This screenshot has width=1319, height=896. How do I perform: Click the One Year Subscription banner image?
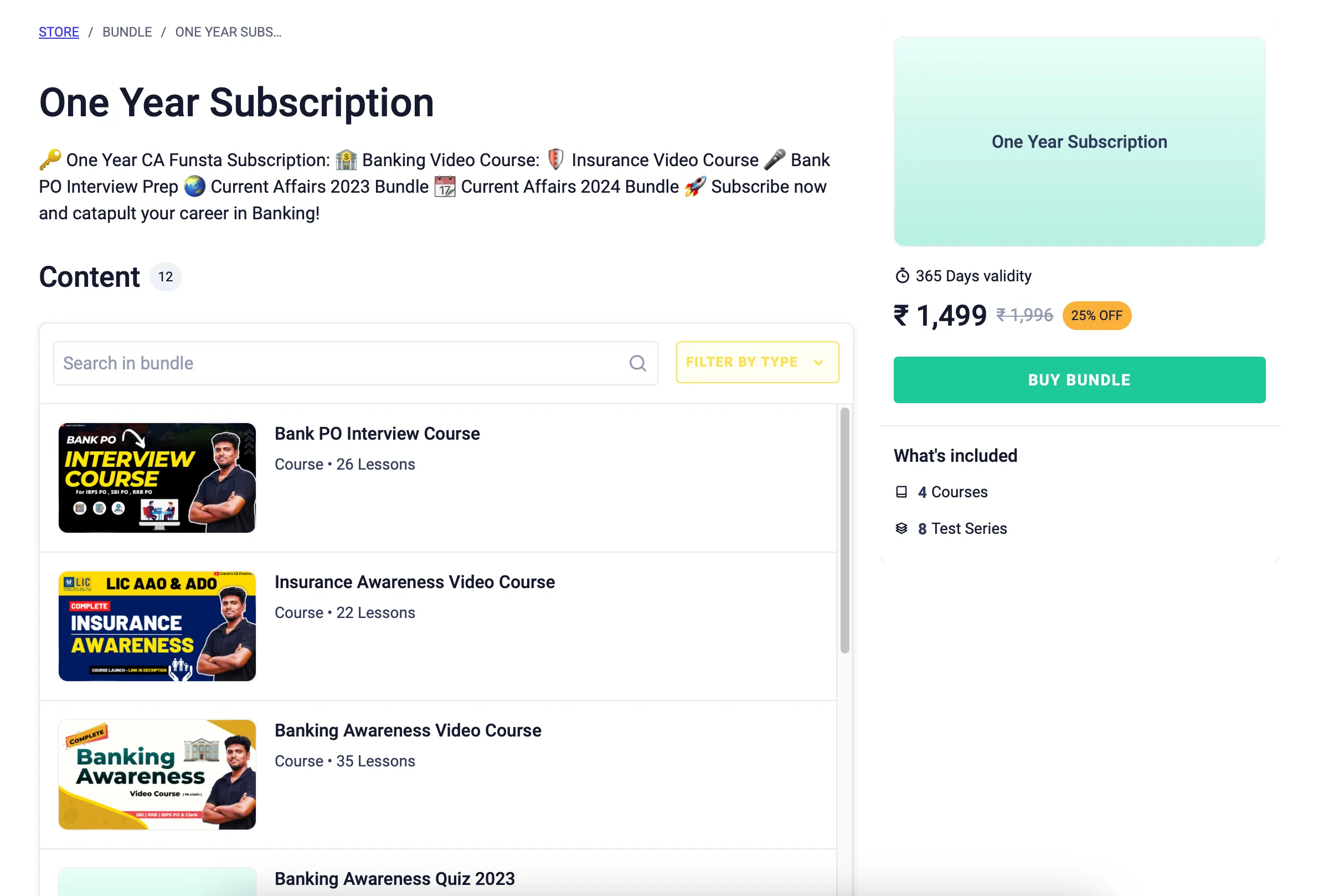pyautogui.click(x=1079, y=142)
